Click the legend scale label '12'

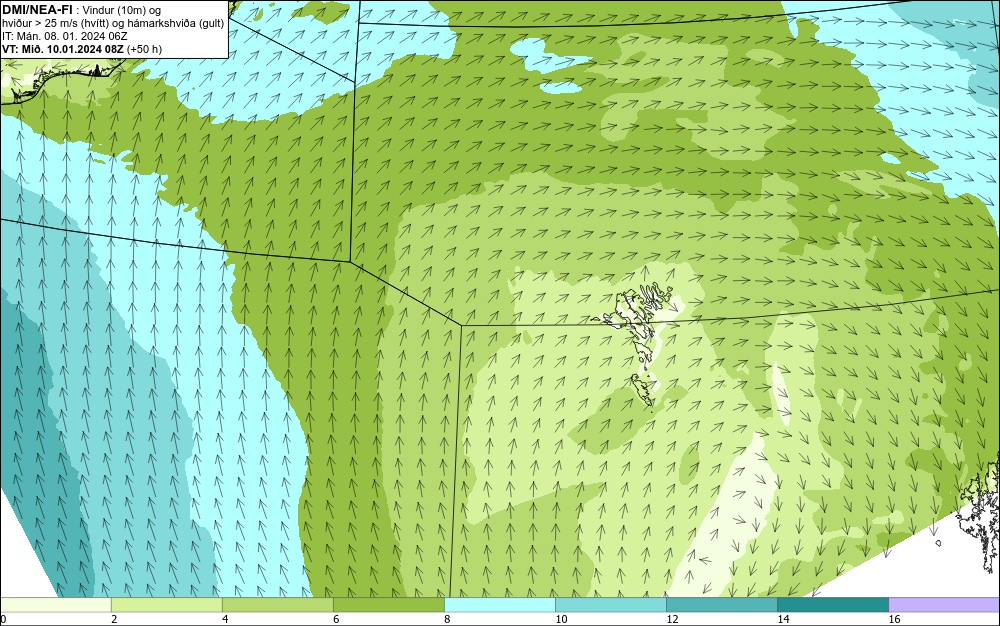click(x=672, y=619)
